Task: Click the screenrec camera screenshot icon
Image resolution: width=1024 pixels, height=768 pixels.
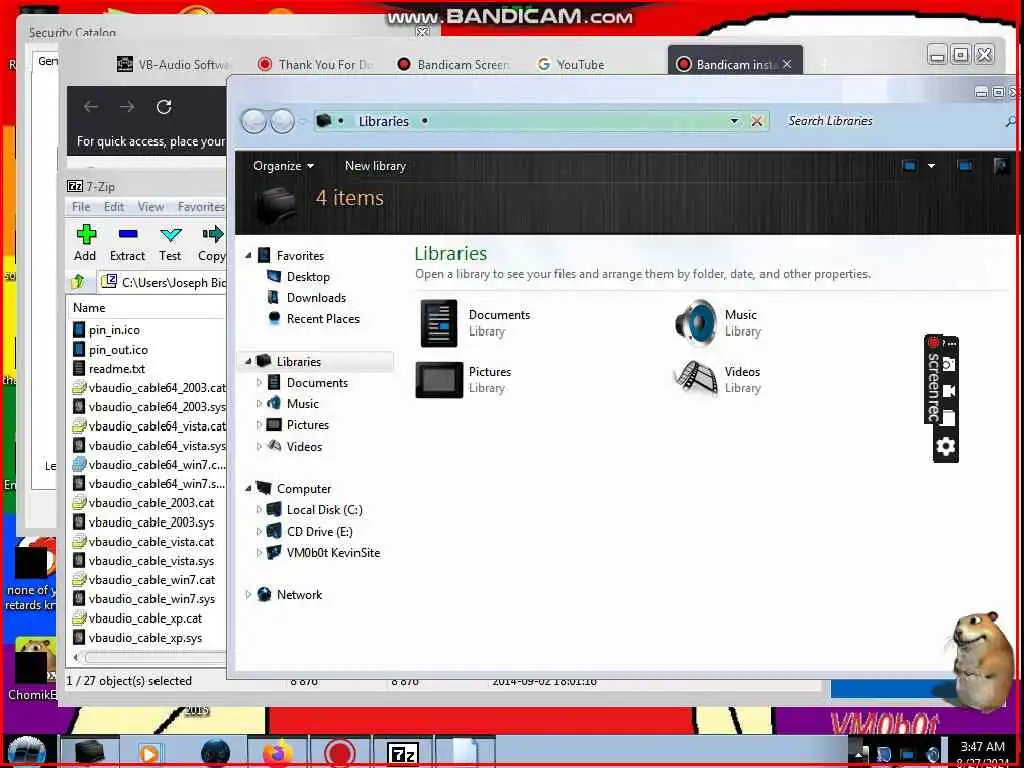Action: [x=948, y=364]
